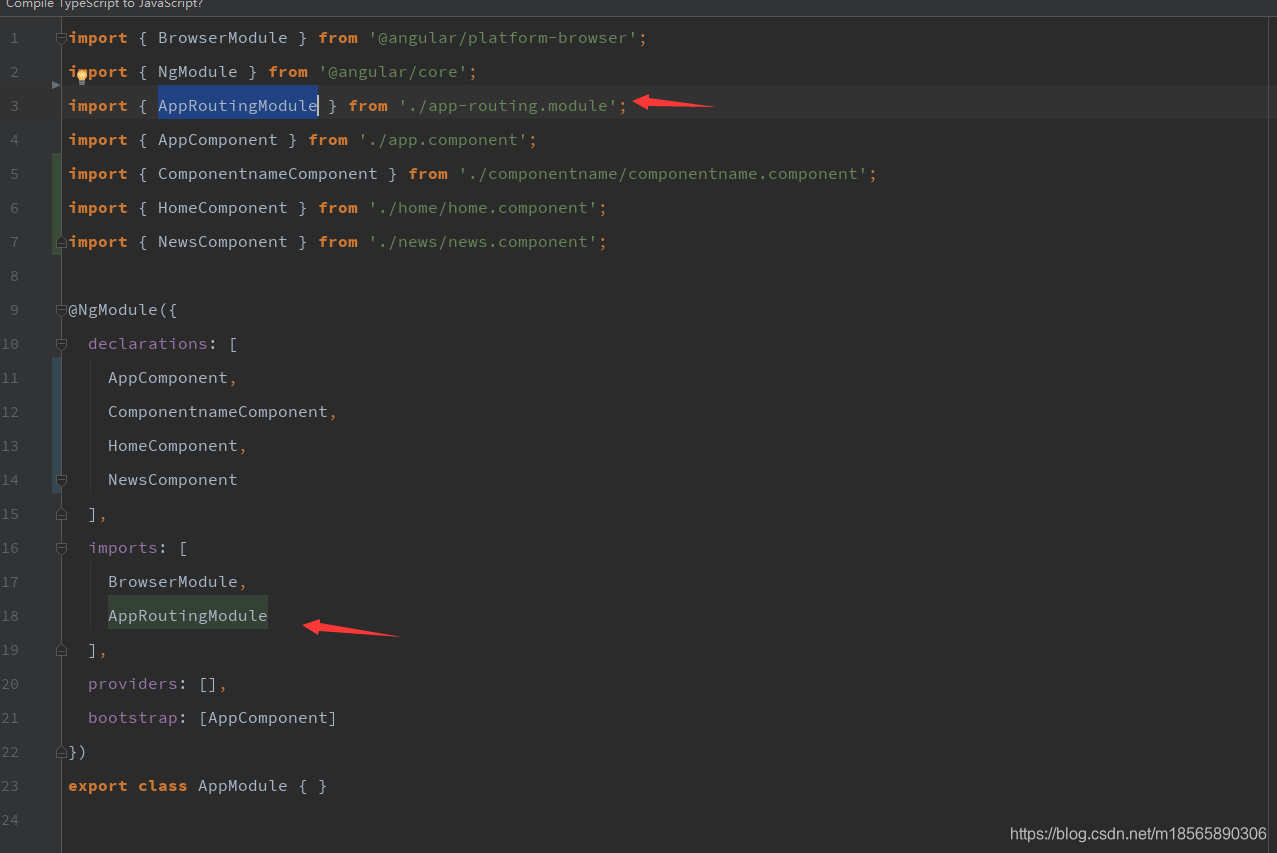Click the selected AppRoutingModule on line 3
Screen dimensions: 1277x853
(238, 106)
